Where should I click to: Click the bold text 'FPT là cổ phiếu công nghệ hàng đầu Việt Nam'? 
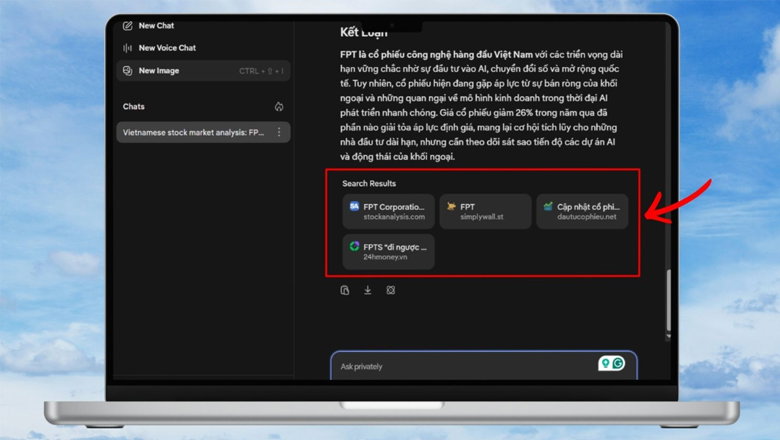coord(436,55)
